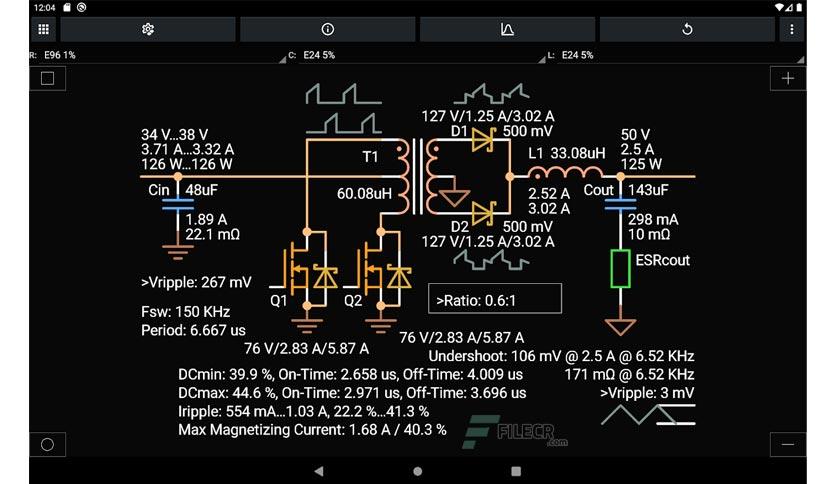
Task: Click the Undershoot: 106 mV text
Action: coord(561,356)
